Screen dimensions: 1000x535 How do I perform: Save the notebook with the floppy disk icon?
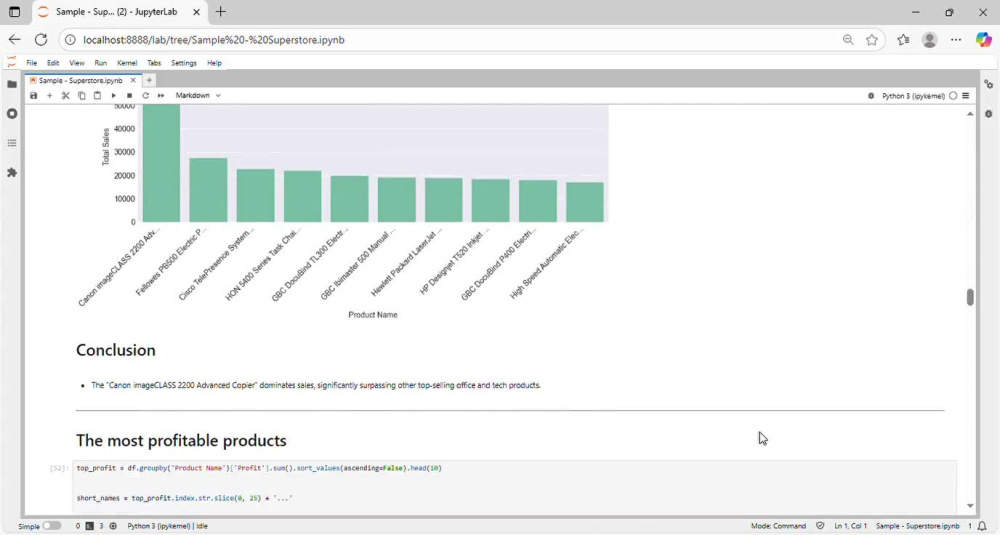33,96
